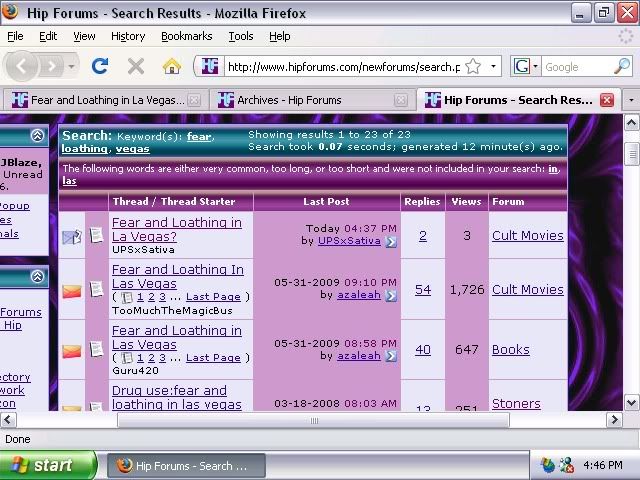Open the Edit menu
640x480 pixels.
pyautogui.click(x=48, y=36)
